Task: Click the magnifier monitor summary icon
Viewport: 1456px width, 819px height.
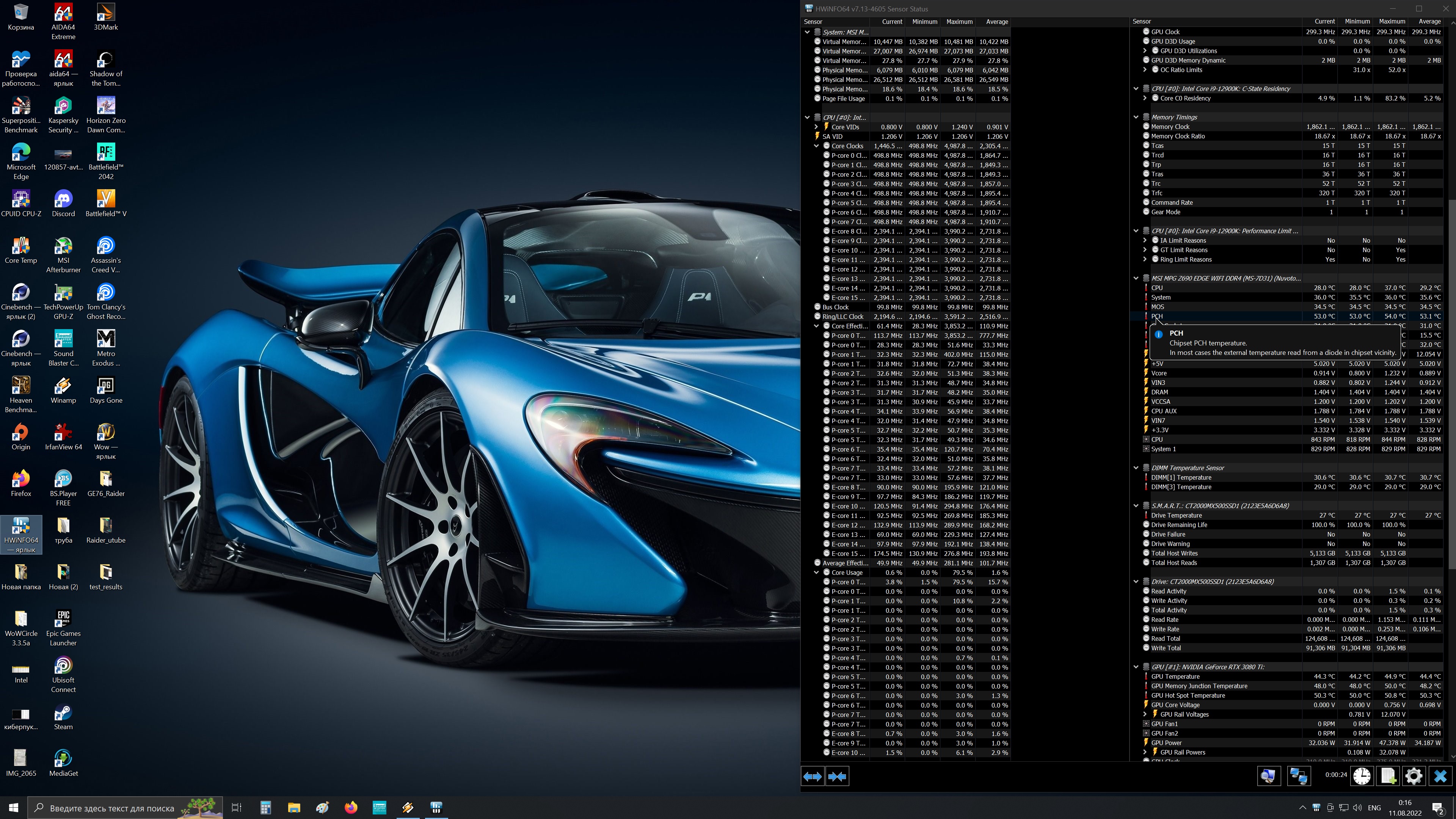Action: point(1268,776)
